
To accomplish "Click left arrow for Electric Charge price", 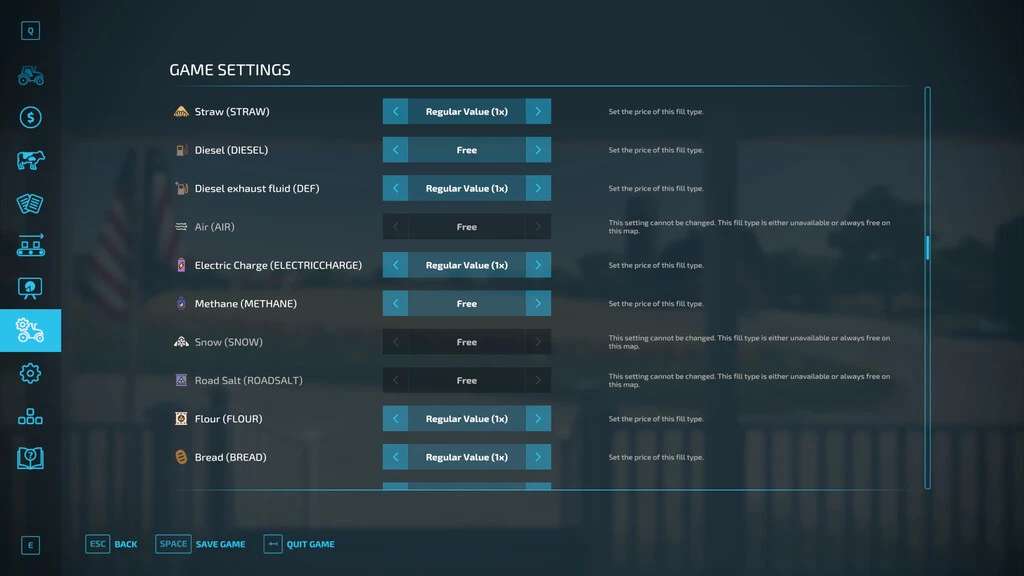I will pos(395,265).
